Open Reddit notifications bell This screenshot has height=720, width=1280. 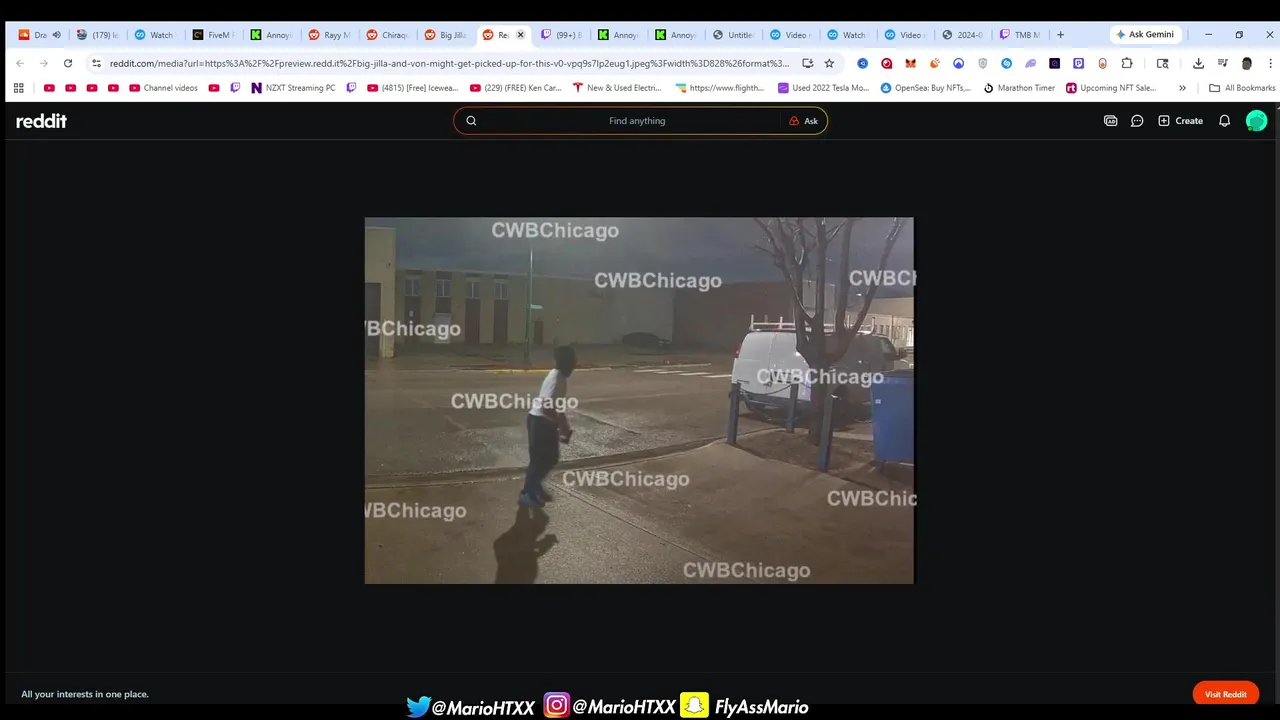coord(1224,121)
